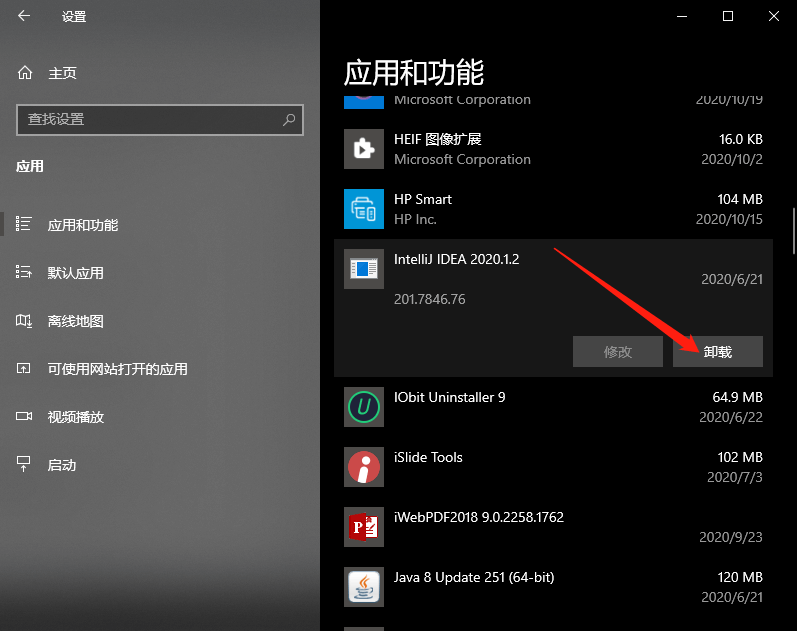This screenshot has width=797, height=631.
Task: Click the IObit Uninstaller 9 icon
Action: [363, 407]
